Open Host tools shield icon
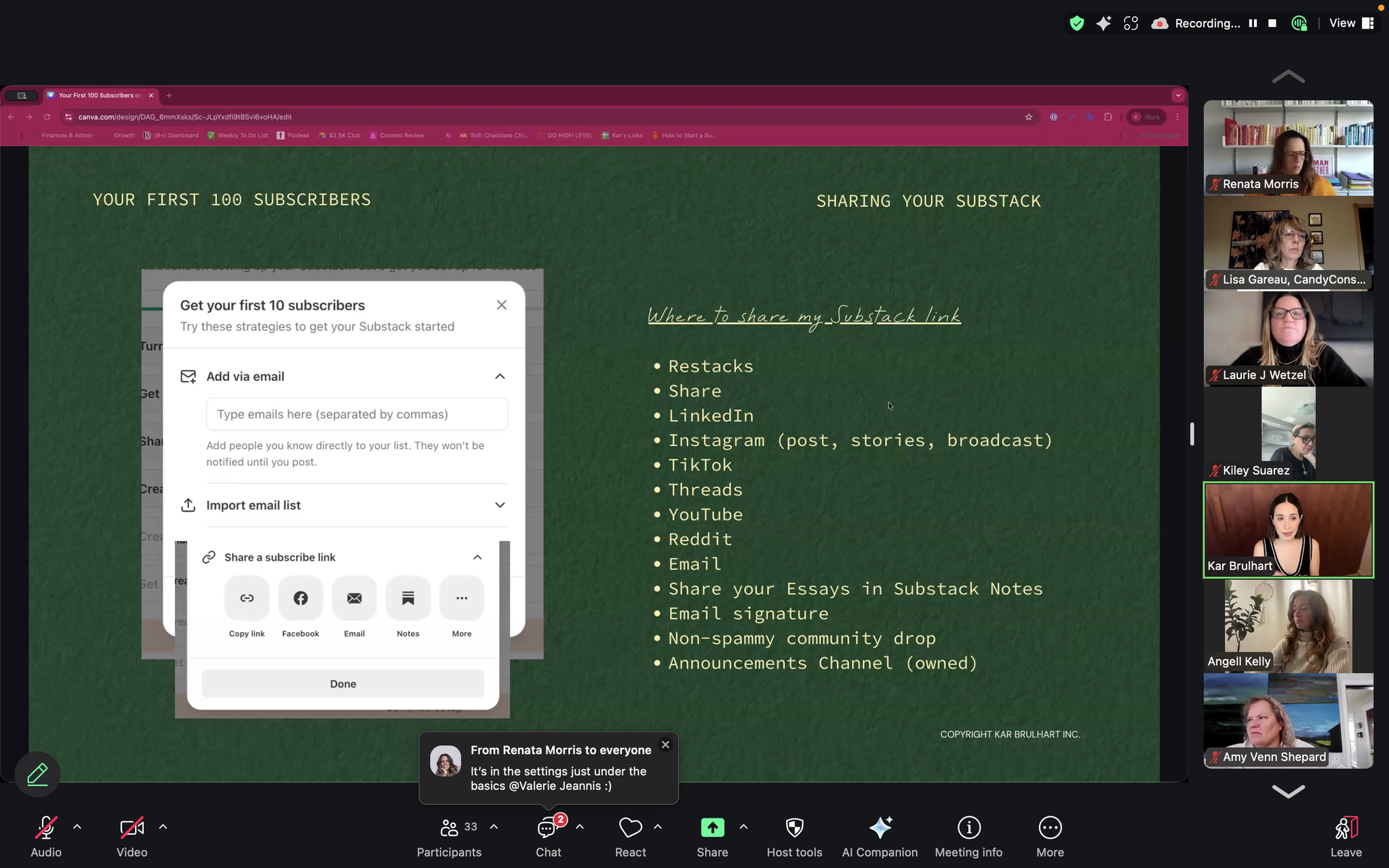This screenshot has height=868, width=1389. pos(794,828)
